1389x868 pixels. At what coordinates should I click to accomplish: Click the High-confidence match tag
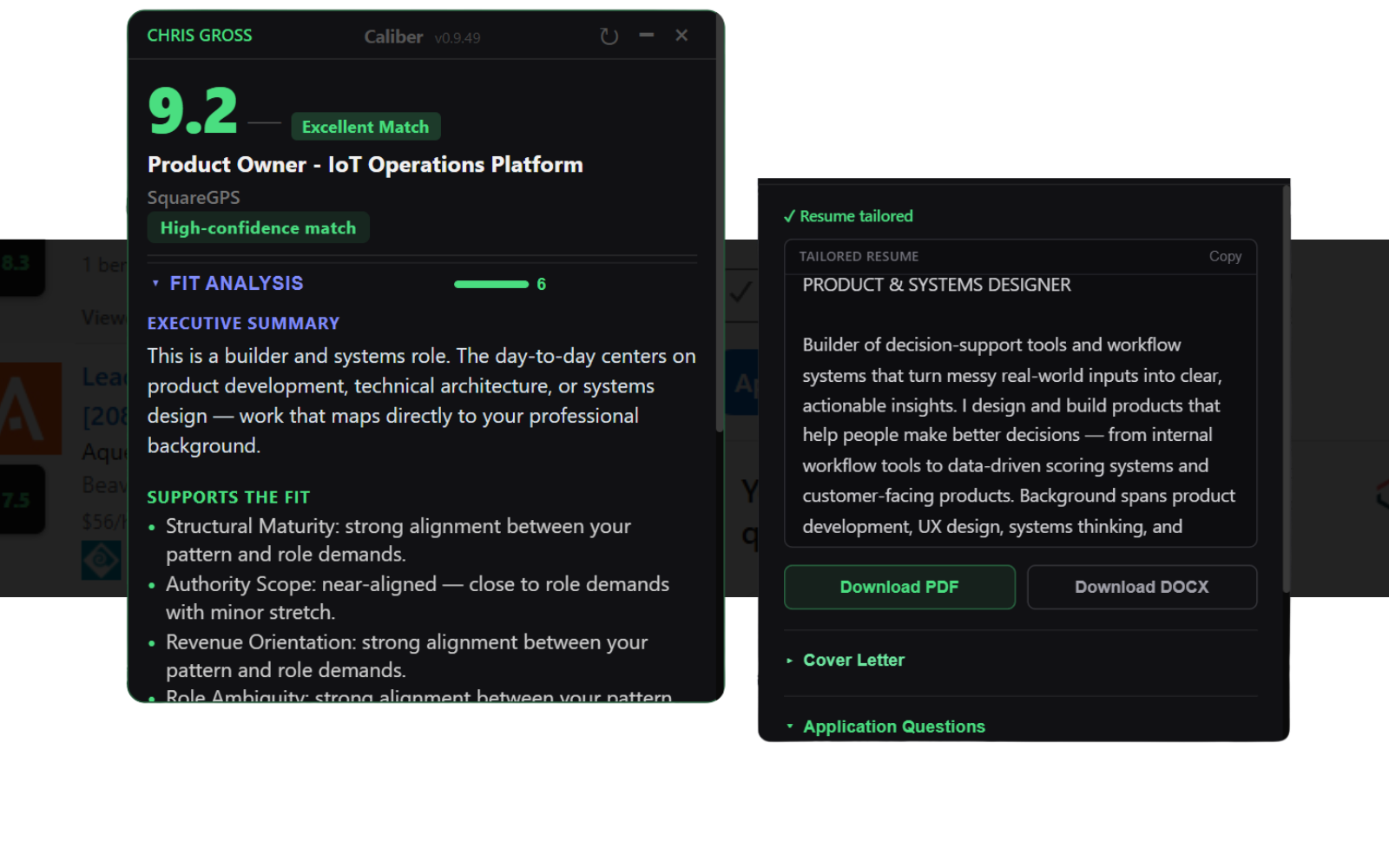[x=258, y=228]
